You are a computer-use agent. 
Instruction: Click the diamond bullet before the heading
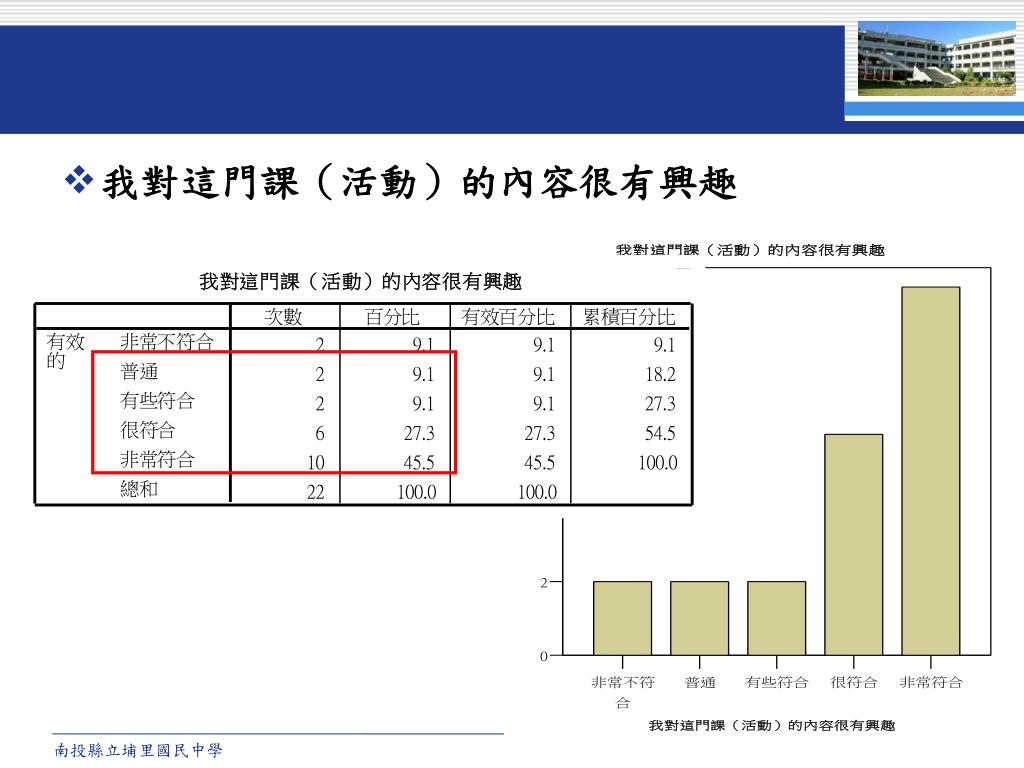[79, 180]
